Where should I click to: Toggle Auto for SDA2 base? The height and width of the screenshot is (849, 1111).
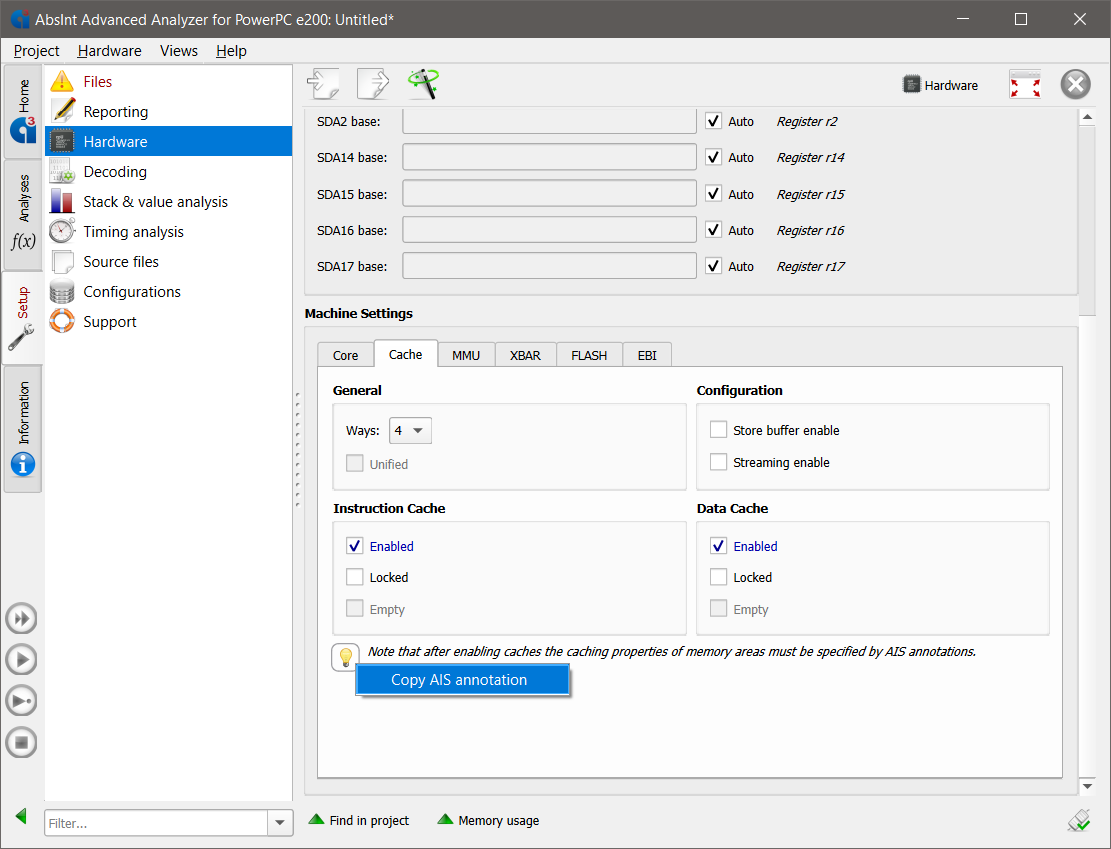click(713, 121)
